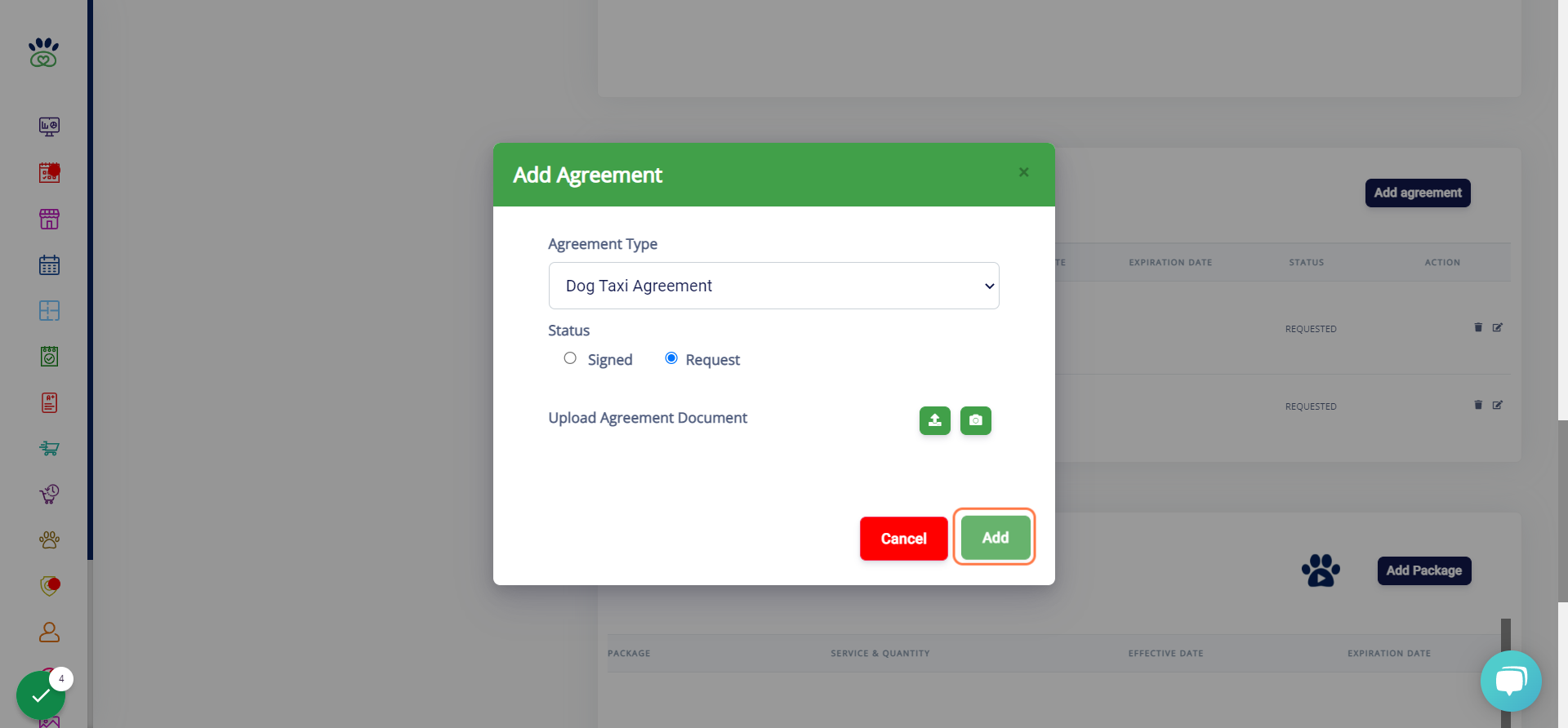The image size is (1568, 728).
Task: Select the Signed status radio button
Action: coord(570,358)
